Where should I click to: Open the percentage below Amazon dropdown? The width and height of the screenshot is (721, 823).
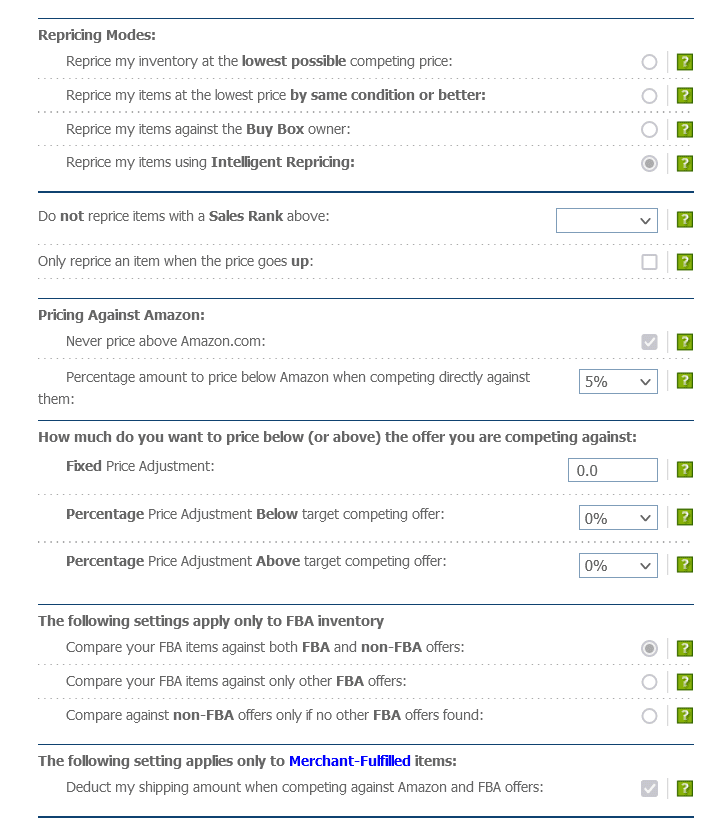[x=618, y=380]
